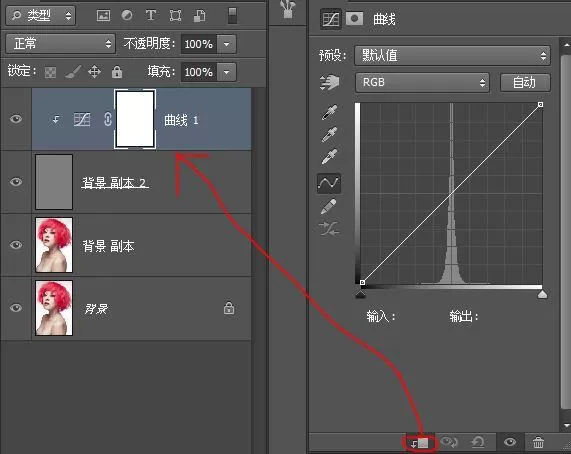The height and width of the screenshot is (454, 571).
Task: Click the black point input slider triangle
Action: coord(361,294)
